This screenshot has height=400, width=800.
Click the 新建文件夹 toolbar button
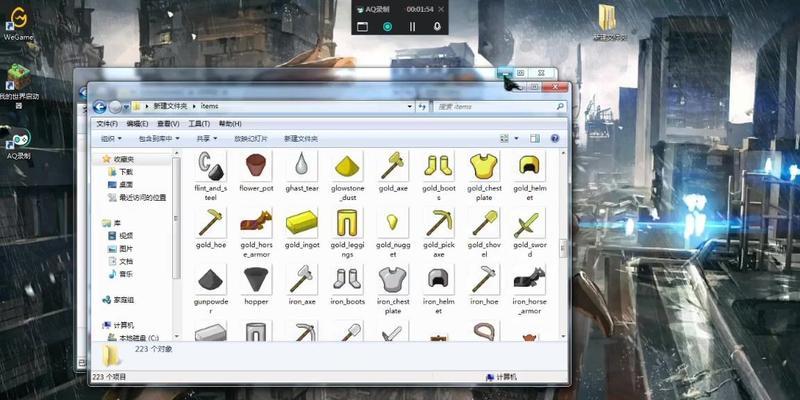(x=301, y=139)
